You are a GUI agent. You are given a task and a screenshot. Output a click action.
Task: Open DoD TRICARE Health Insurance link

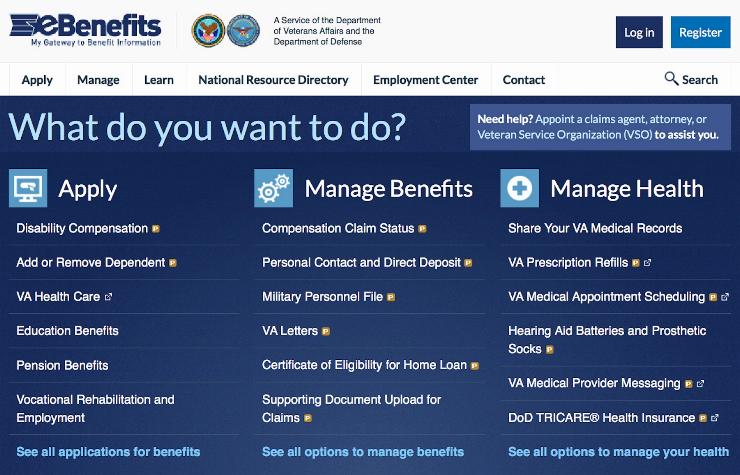pyautogui.click(x=602, y=417)
